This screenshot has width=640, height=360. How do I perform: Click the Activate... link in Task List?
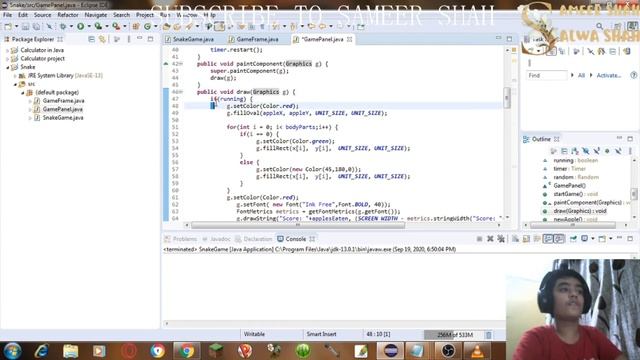(x=609, y=75)
